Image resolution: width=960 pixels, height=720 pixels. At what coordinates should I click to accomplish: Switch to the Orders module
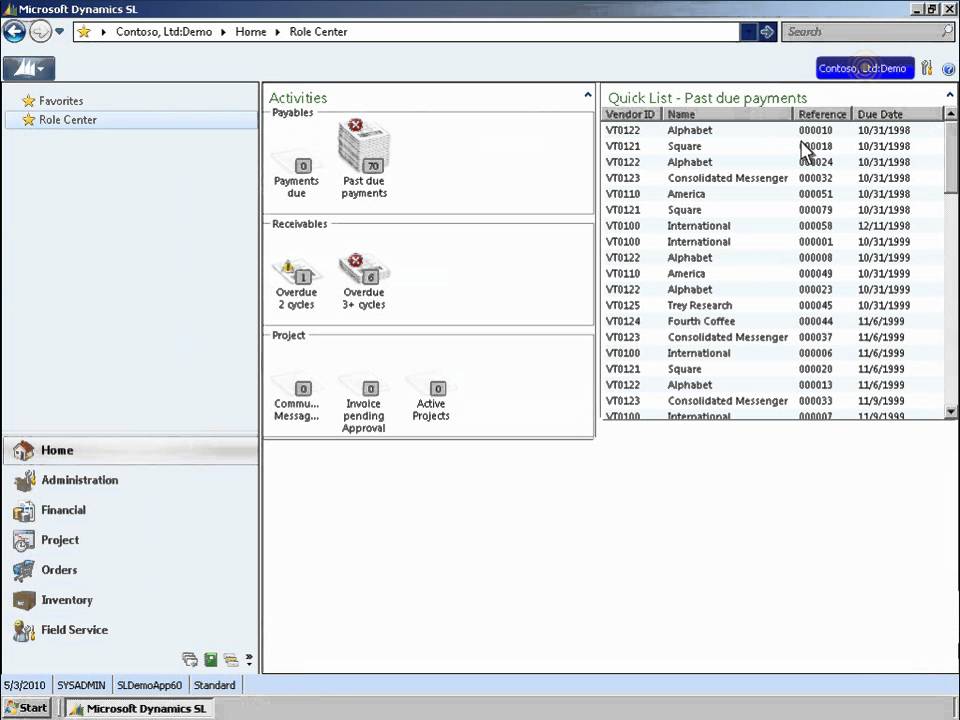pyautogui.click(x=131, y=571)
